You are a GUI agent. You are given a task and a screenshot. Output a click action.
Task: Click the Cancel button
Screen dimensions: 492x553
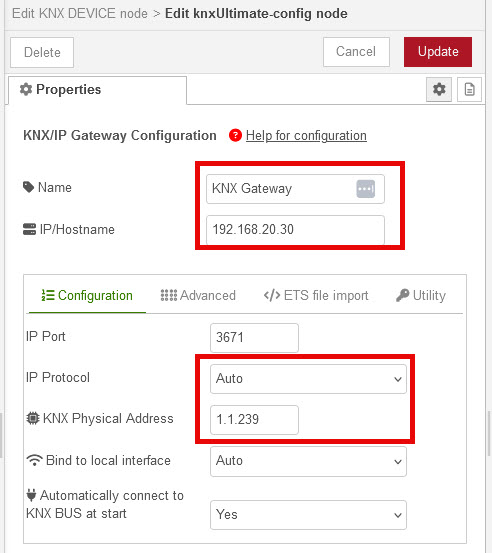(356, 52)
